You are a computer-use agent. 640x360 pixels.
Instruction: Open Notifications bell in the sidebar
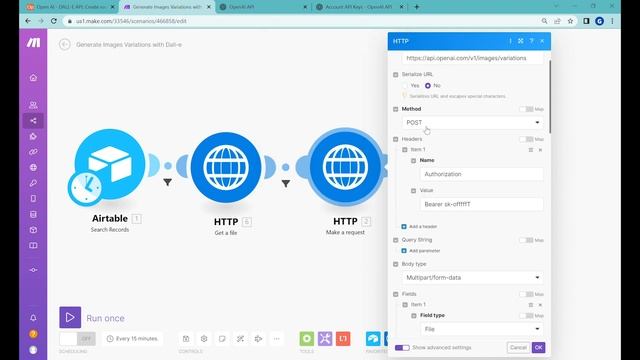click(33, 318)
